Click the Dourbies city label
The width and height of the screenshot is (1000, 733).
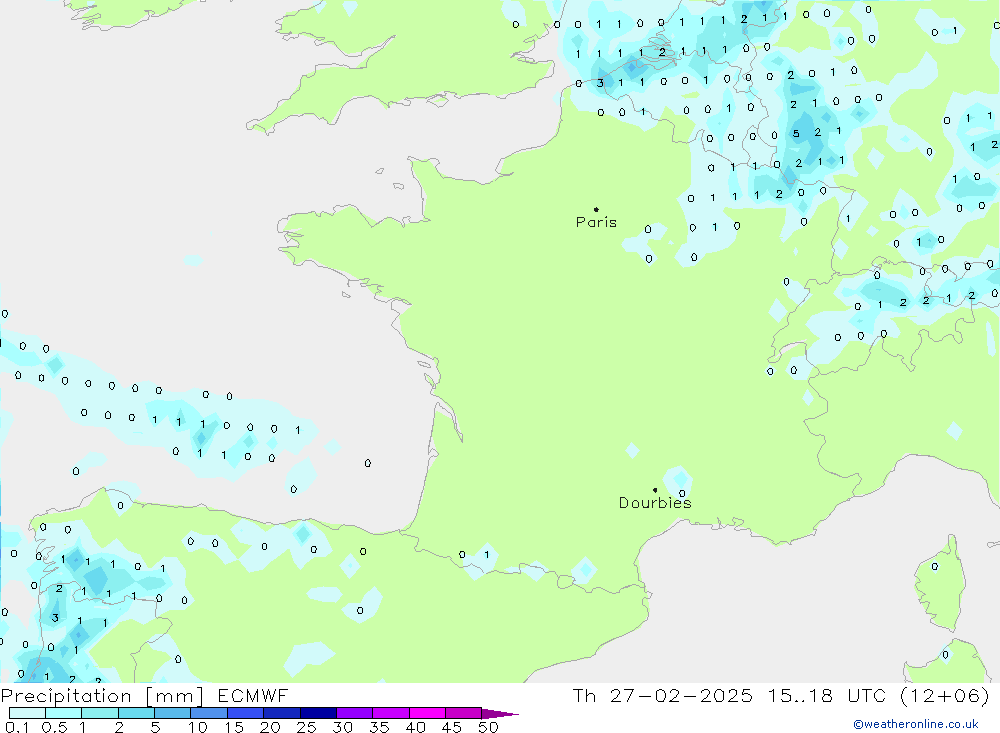tap(655, 503)
